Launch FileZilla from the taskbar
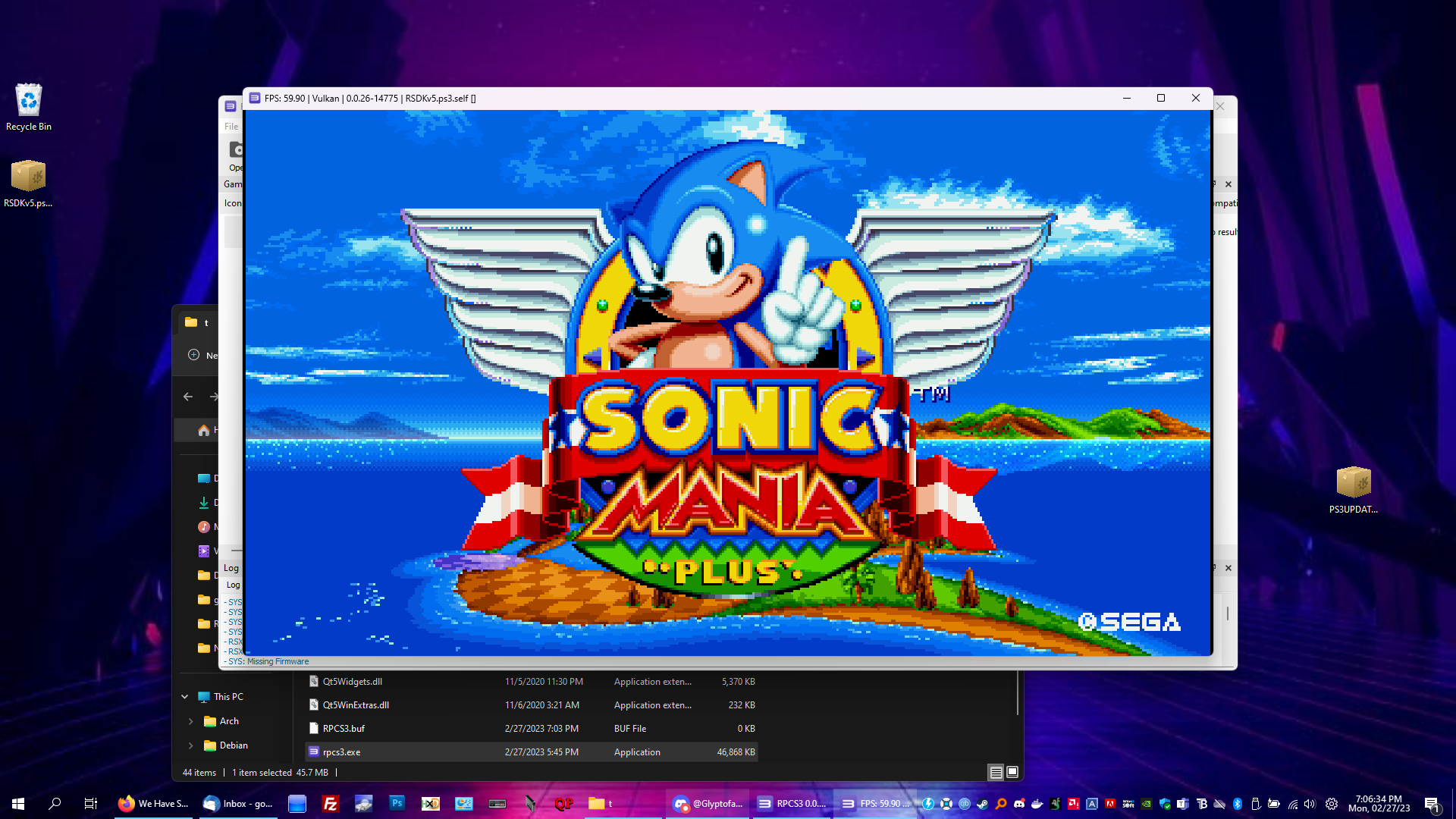 pyautogui.click(x=331, y=804)
